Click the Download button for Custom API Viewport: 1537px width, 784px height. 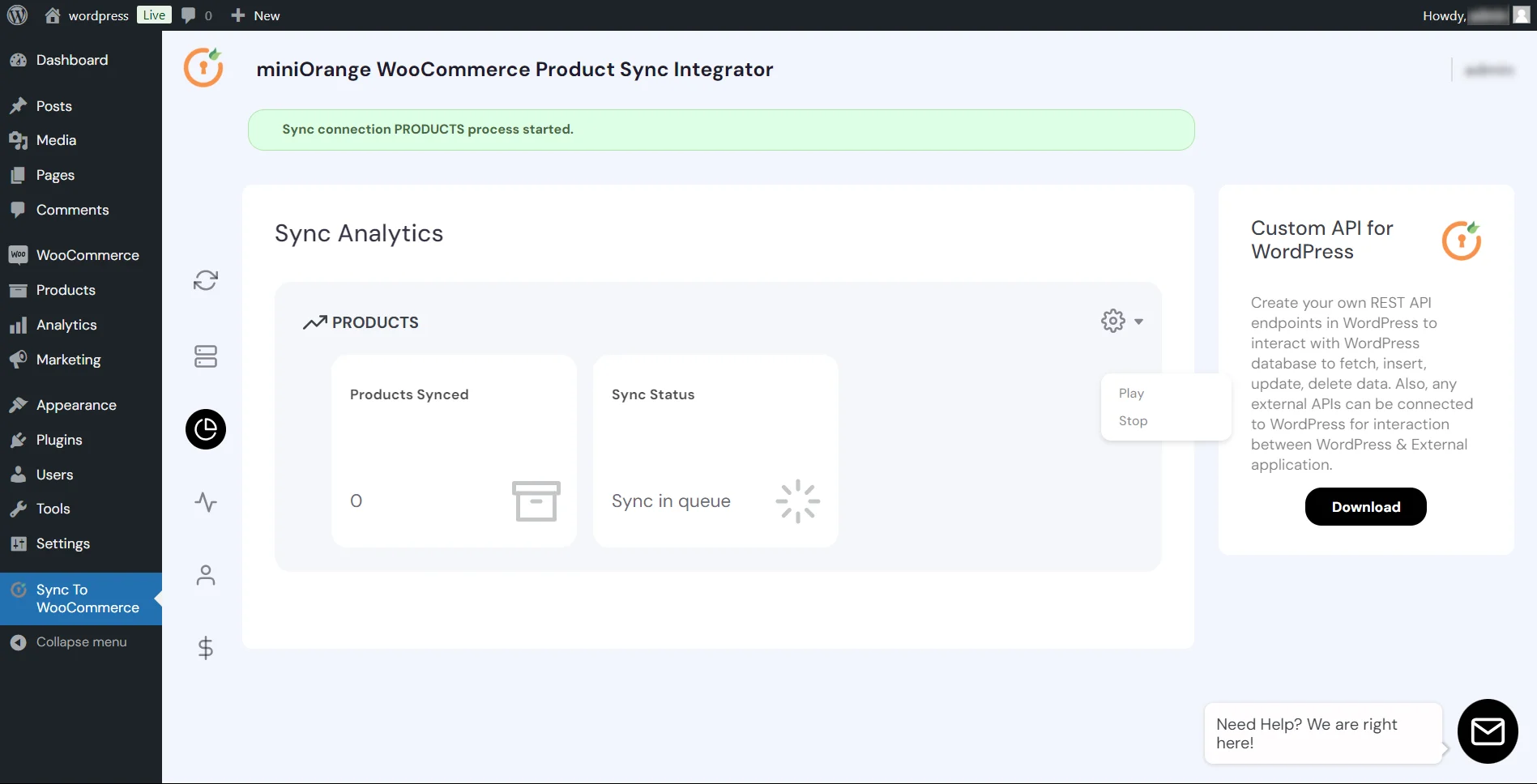(1366, 506)
